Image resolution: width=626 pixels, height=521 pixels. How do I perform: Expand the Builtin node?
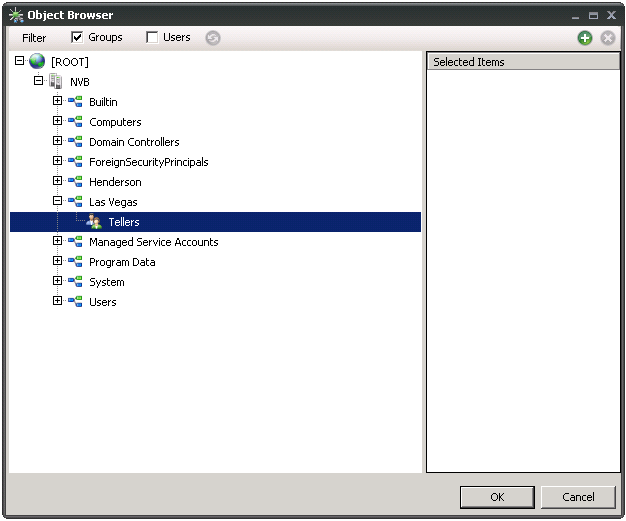click(57, 101)
